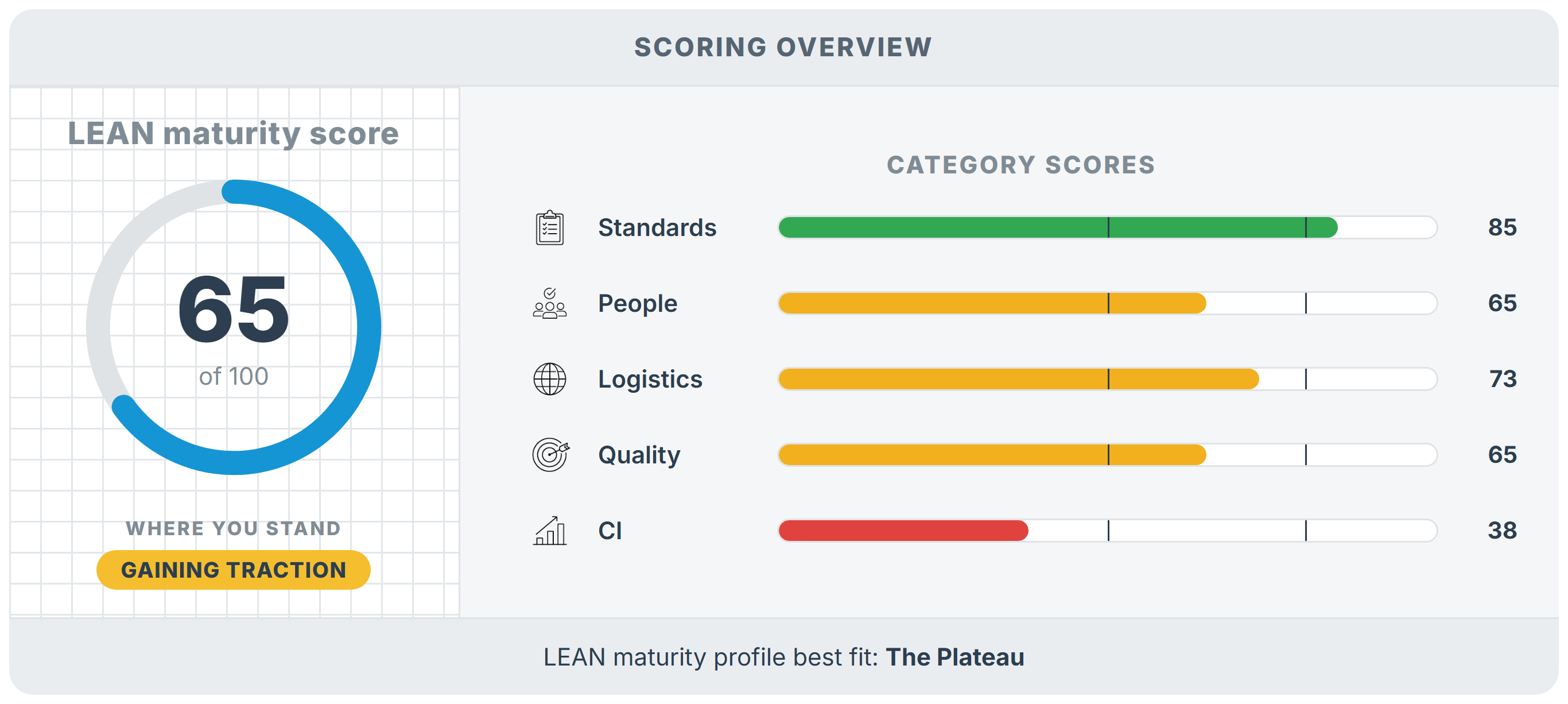Click the CI score value 38
The image size is (1568, 704).
(1502, 531)
